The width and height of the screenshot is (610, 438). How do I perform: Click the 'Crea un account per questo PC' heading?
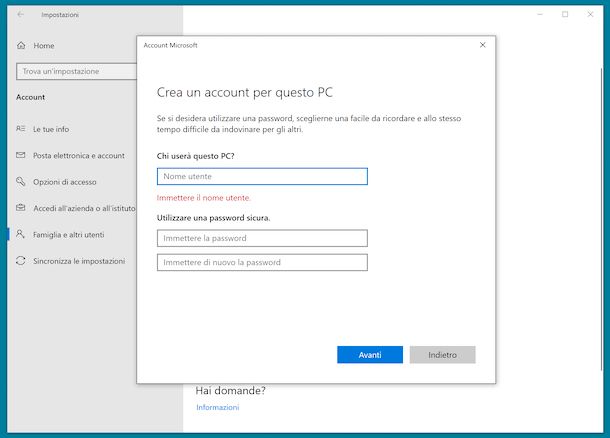pos(245,93)
